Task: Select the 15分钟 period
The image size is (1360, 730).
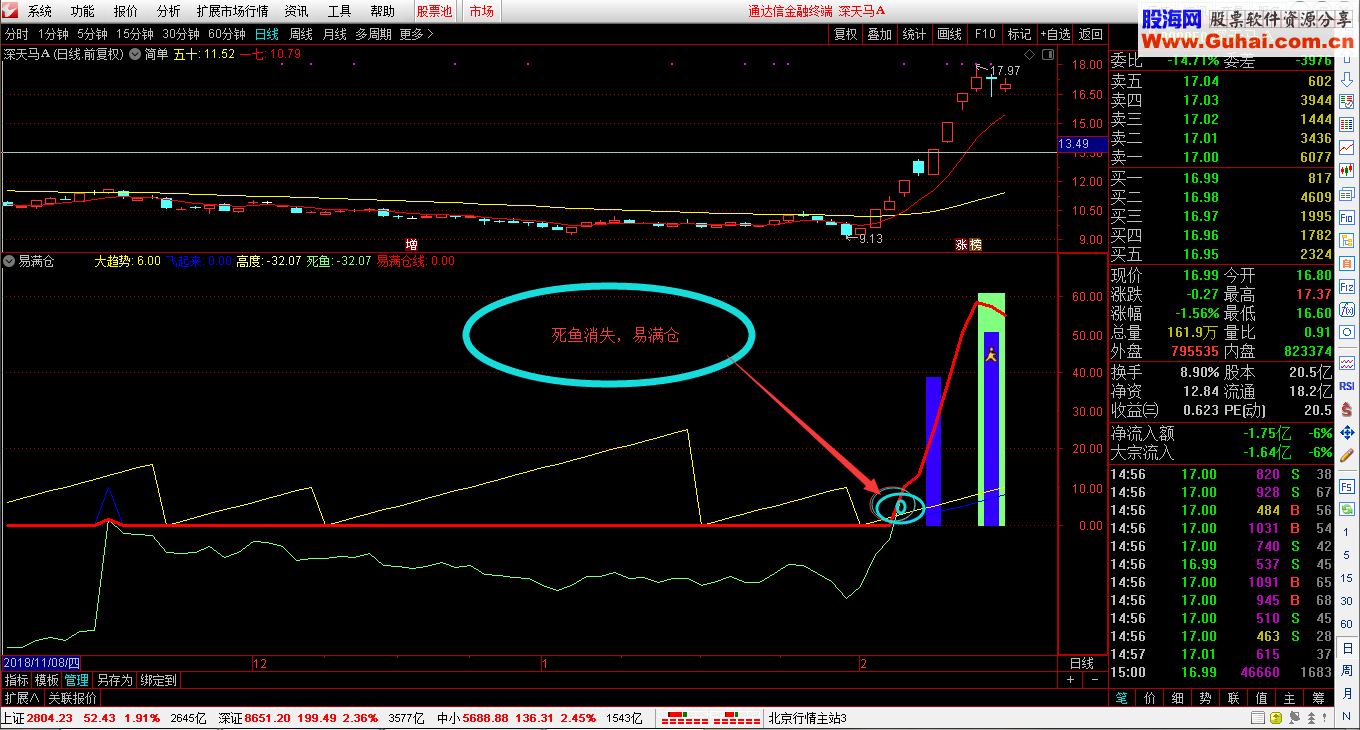Action: click(x=135, y=34)
